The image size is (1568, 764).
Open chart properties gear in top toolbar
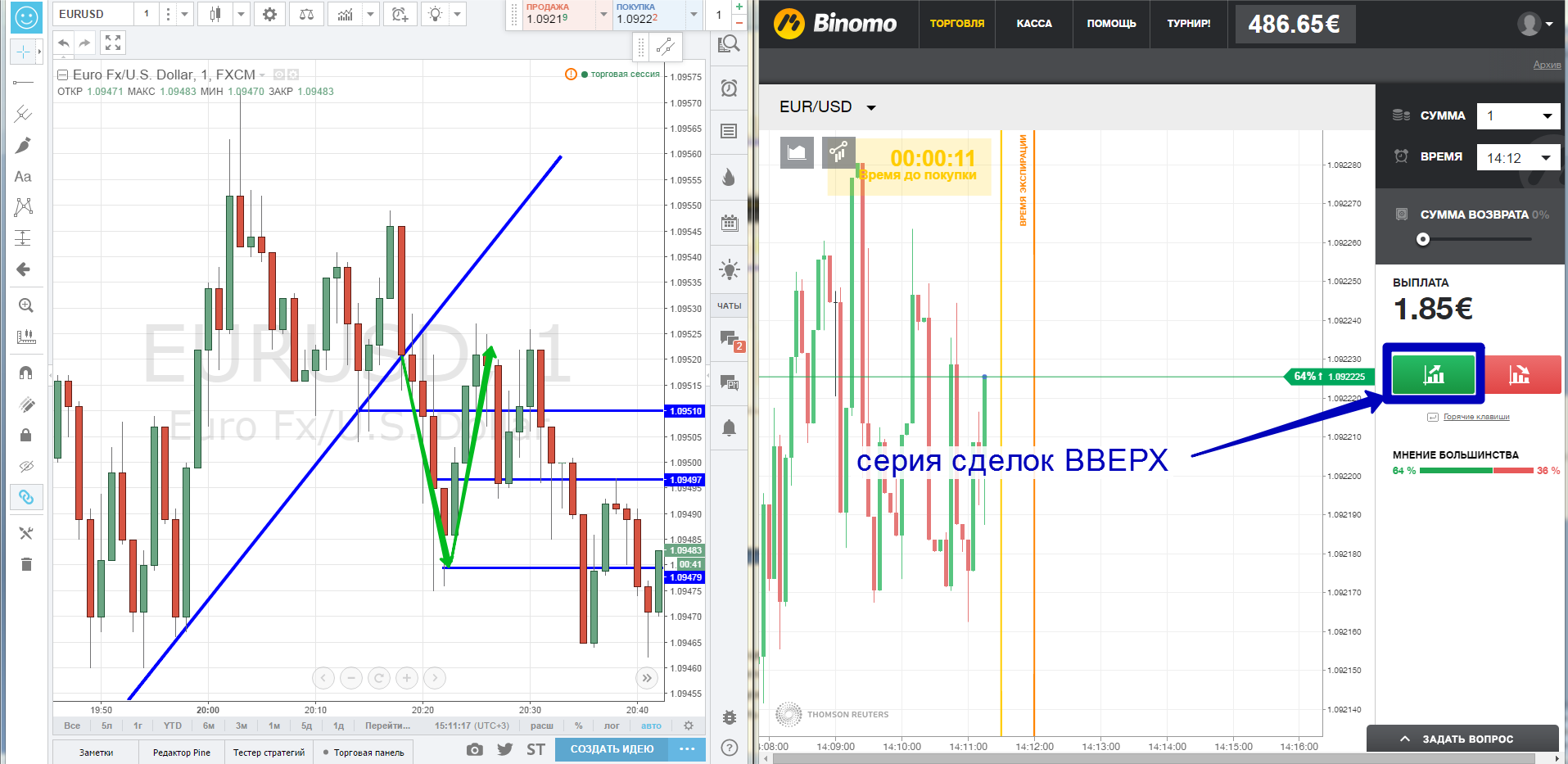(269, 14)
